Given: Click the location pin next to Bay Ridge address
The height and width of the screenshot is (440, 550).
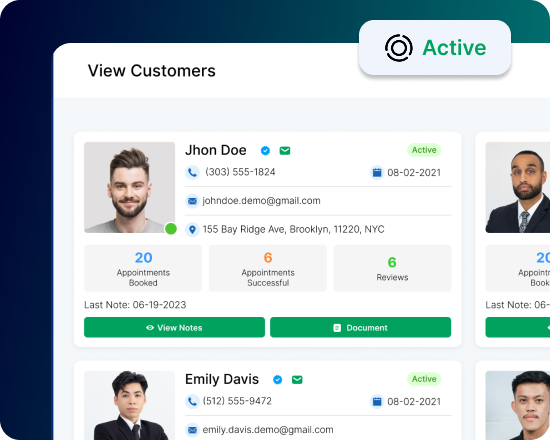Looking at the screenshot, I should click(x=192, y=230).
